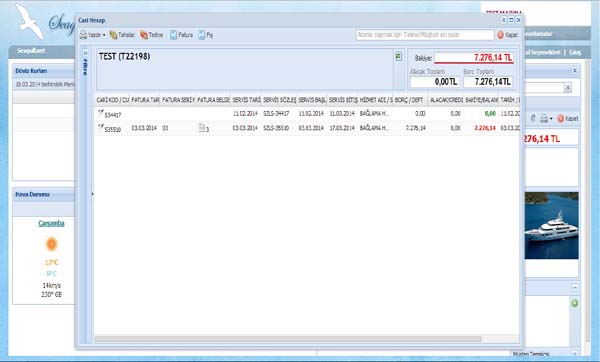The width and height of the screenshot is (600, 362).
Task: Click the Çarşamba weather link
Action: (x=51, y=223)
